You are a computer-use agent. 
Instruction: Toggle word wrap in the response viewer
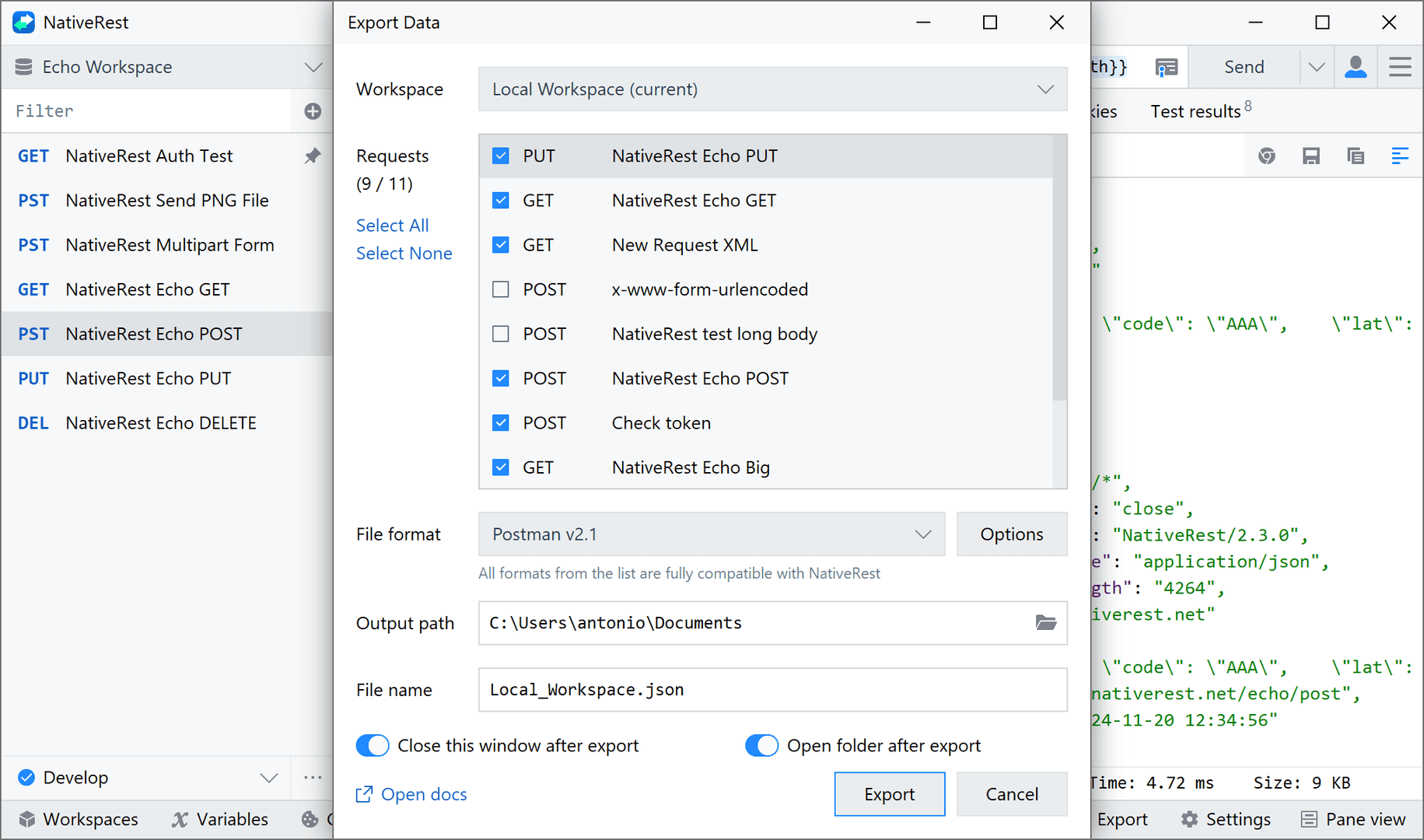click(x=1401, y=156)
